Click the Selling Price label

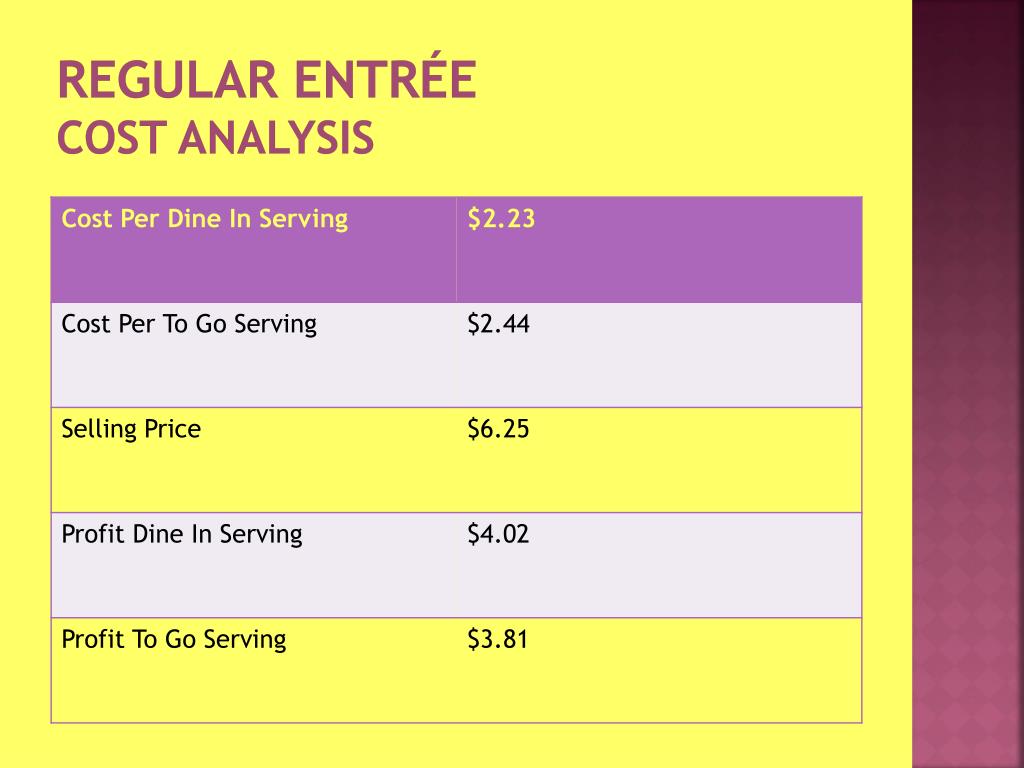pos(131,429)
